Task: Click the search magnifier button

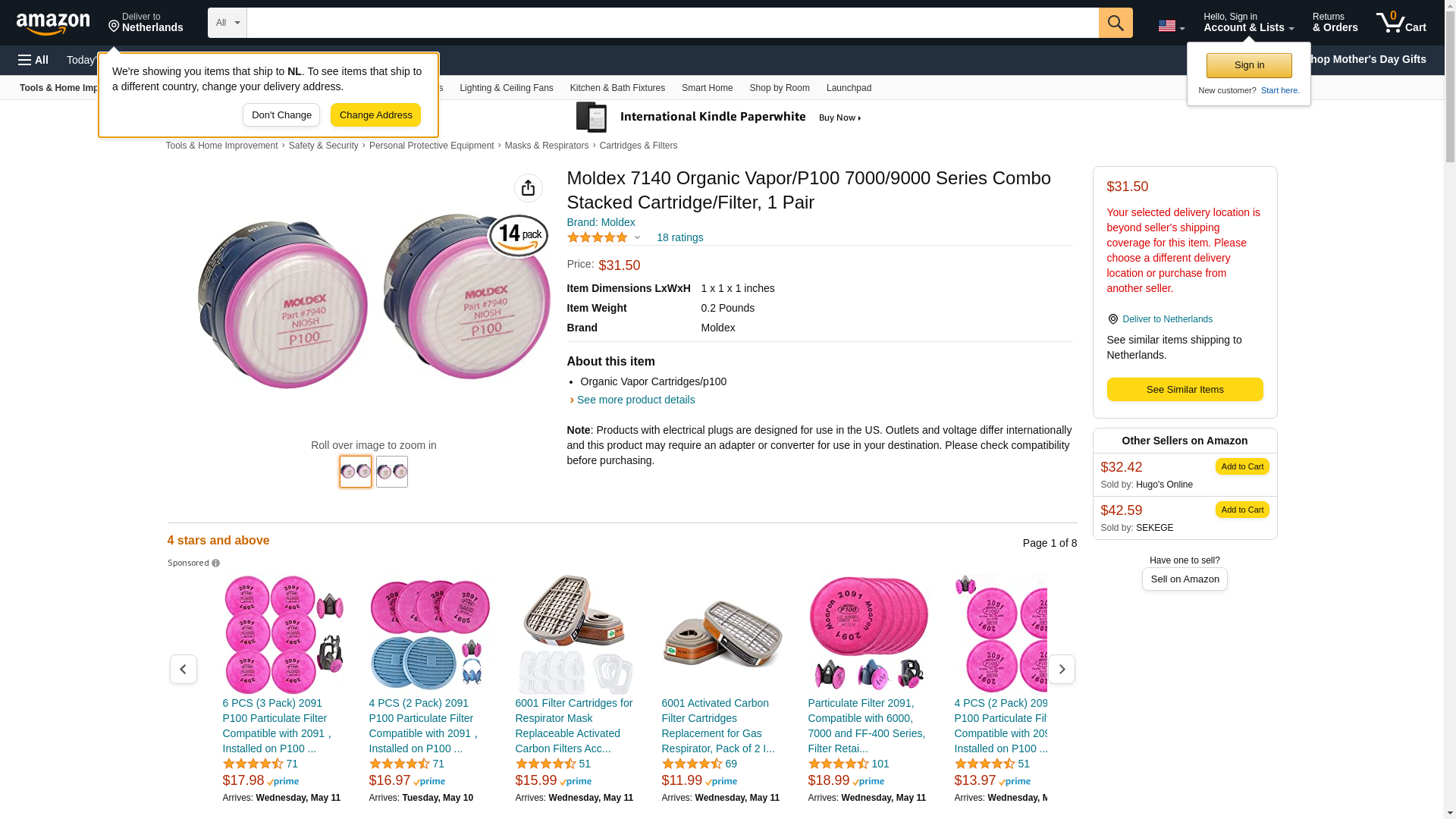Action: pos(1116,23)
